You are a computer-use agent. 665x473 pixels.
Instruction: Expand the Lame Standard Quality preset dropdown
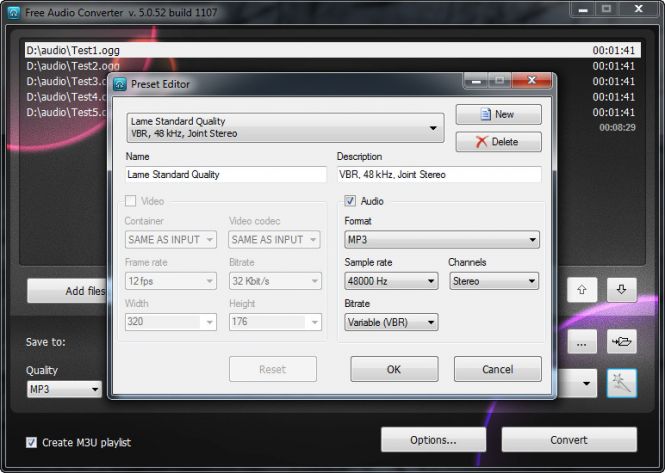(x=285, y=127)
